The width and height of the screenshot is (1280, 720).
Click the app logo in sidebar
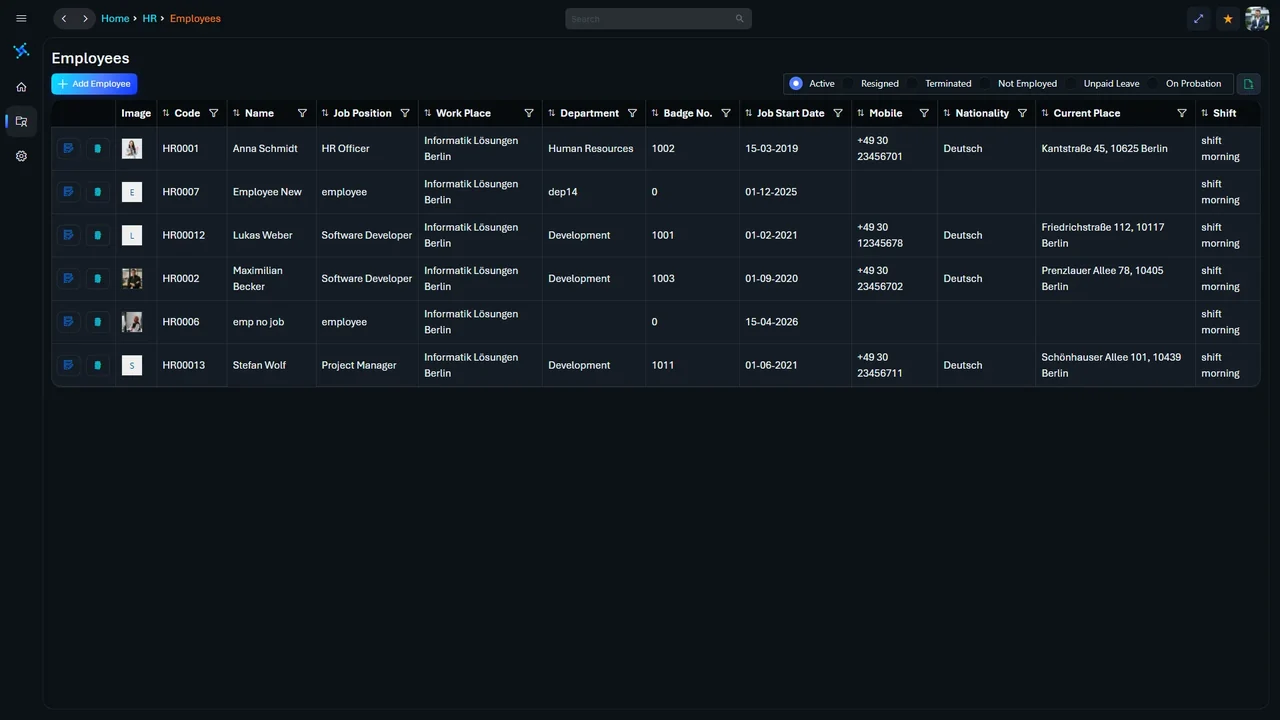[21, 51]
